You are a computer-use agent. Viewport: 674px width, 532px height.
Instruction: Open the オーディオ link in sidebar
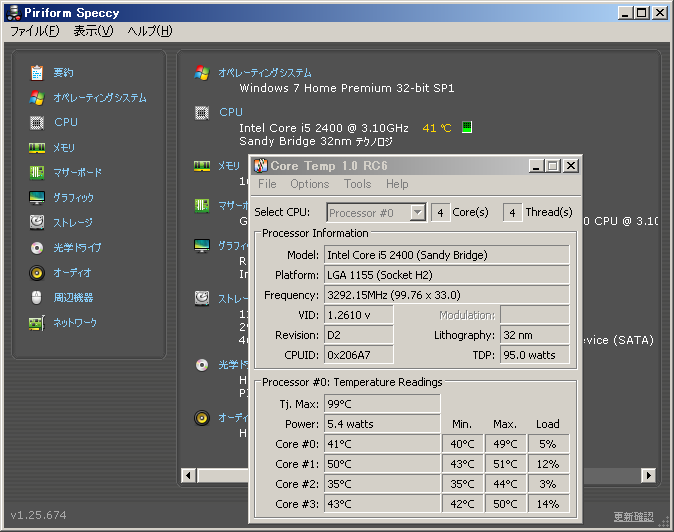click(x=72, y=273)
